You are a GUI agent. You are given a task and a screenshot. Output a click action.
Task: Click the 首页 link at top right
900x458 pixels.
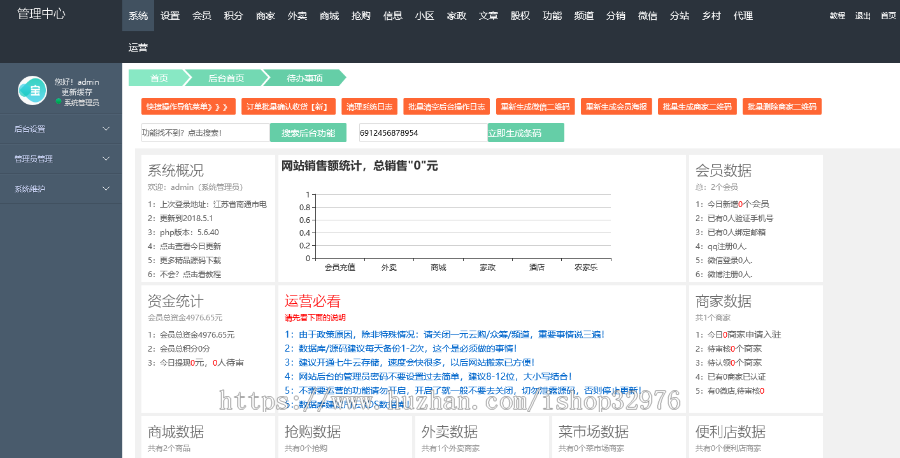[x=889, y=15]
